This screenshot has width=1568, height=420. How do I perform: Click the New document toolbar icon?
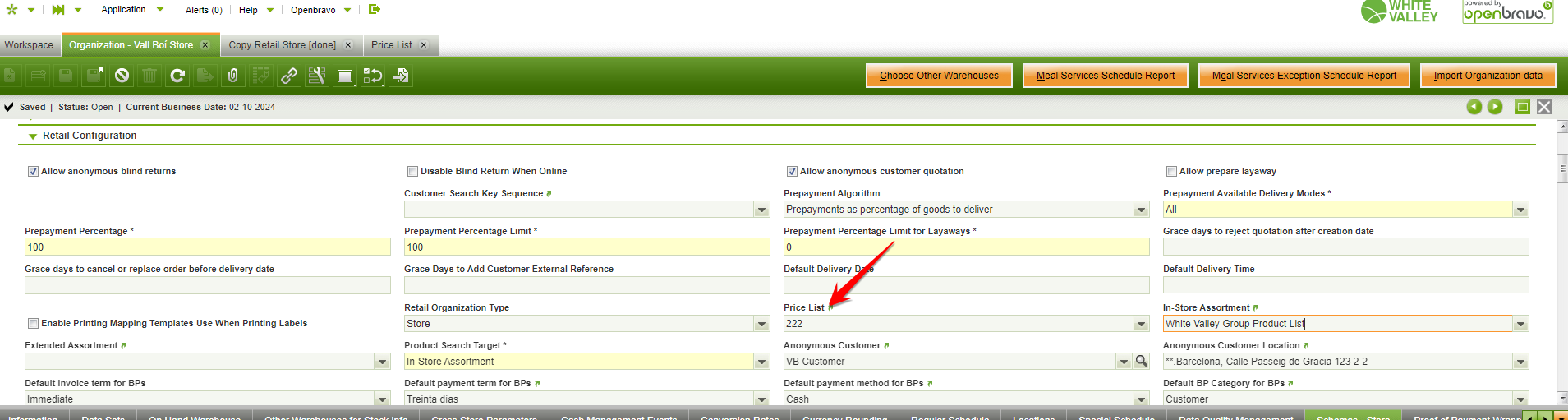click(x=10, y=76)
